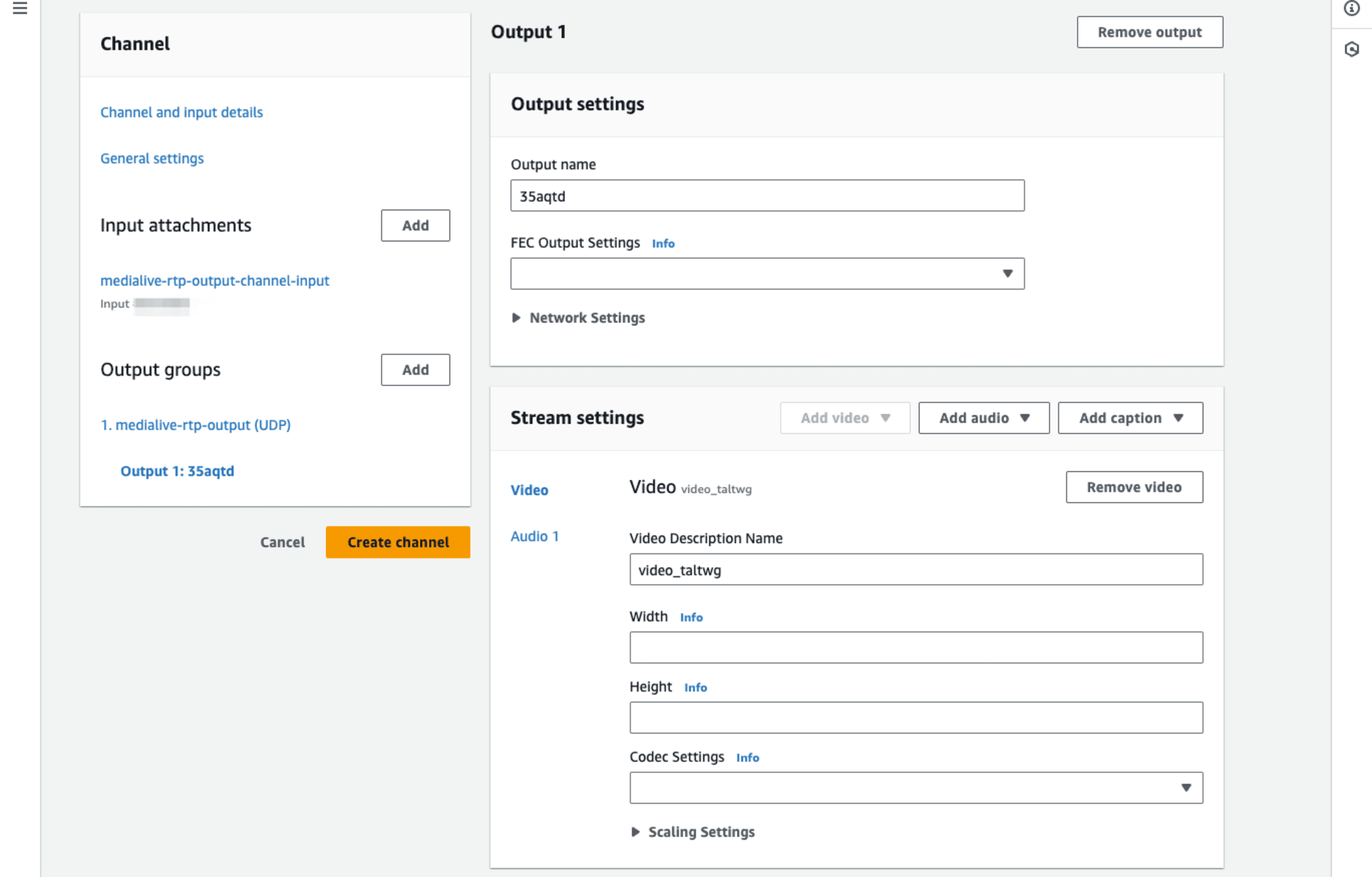Image resolution: width=1372 pixels, height=877 pixels.
Task: Cancel channel creation
Action: click(282, 542)
